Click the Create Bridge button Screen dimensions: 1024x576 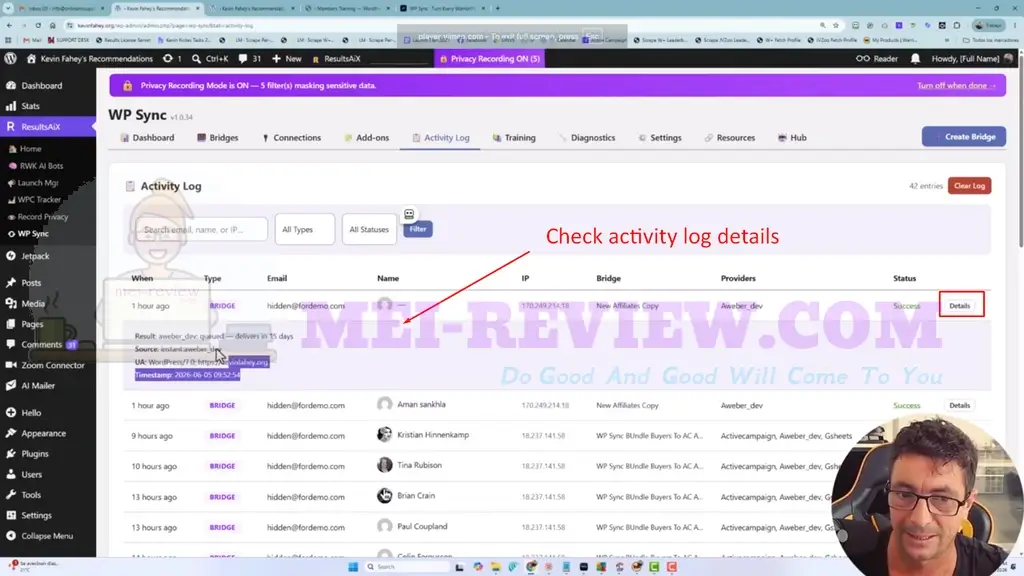click(x=963, y=136)
